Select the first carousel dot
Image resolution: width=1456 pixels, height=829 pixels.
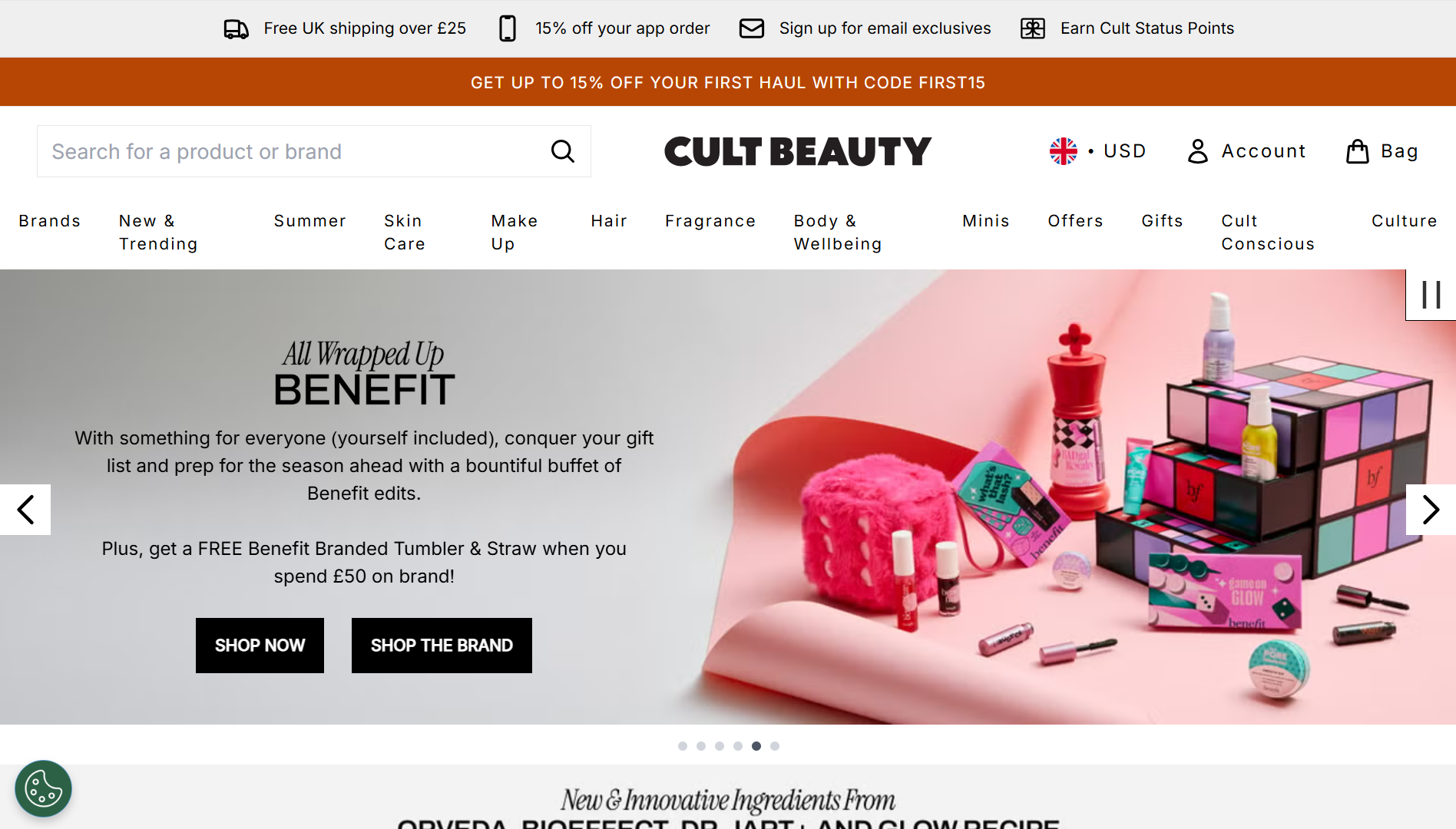click(683, 746)
